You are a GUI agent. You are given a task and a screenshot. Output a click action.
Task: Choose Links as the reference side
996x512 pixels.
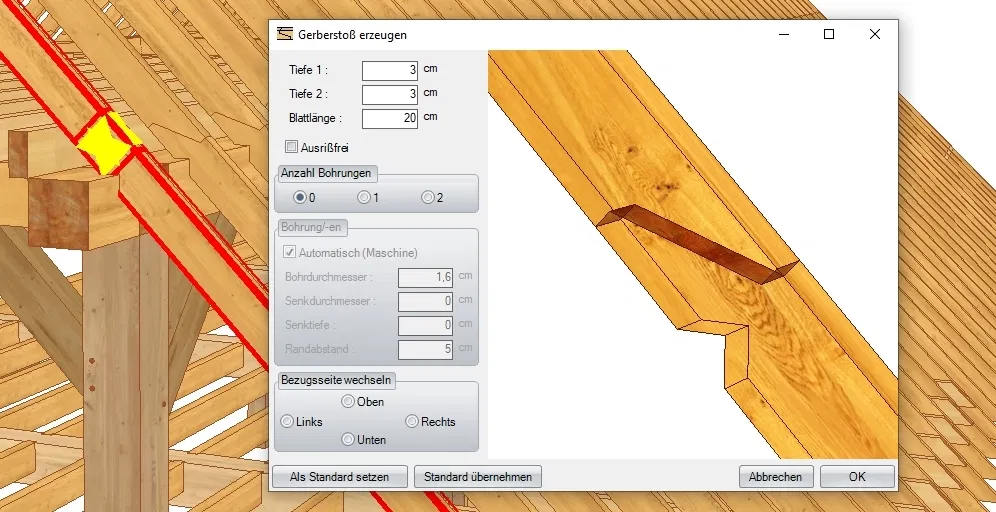[x=288, y=422]
